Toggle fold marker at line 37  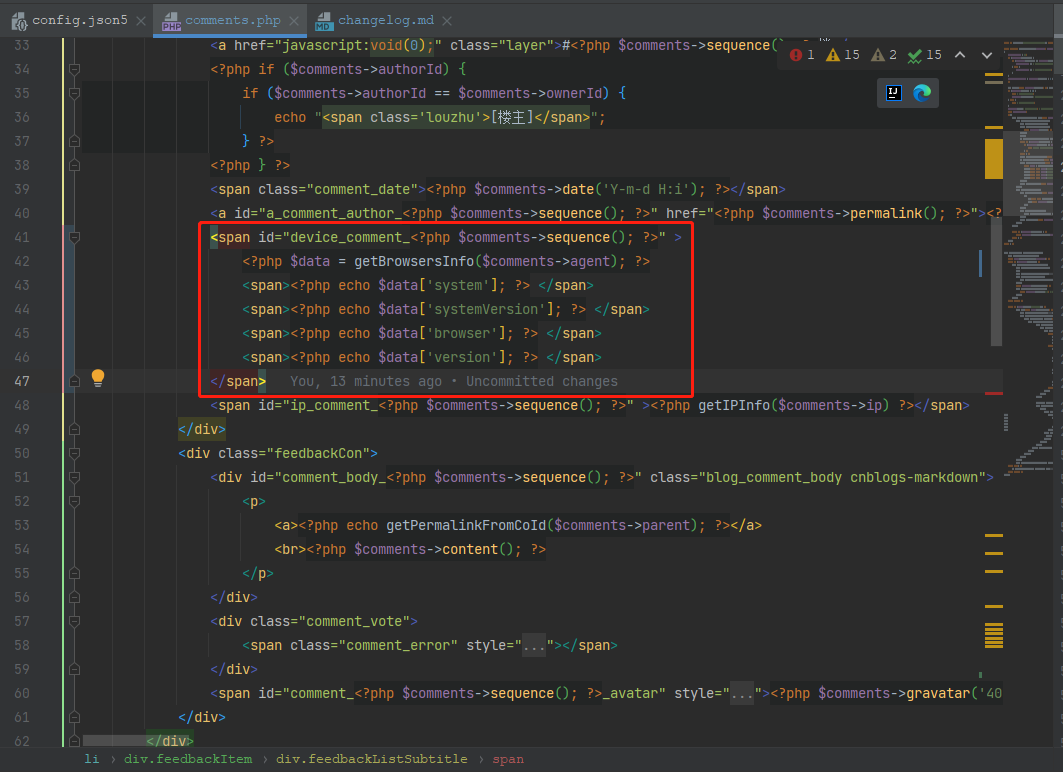tap(75, 141)
